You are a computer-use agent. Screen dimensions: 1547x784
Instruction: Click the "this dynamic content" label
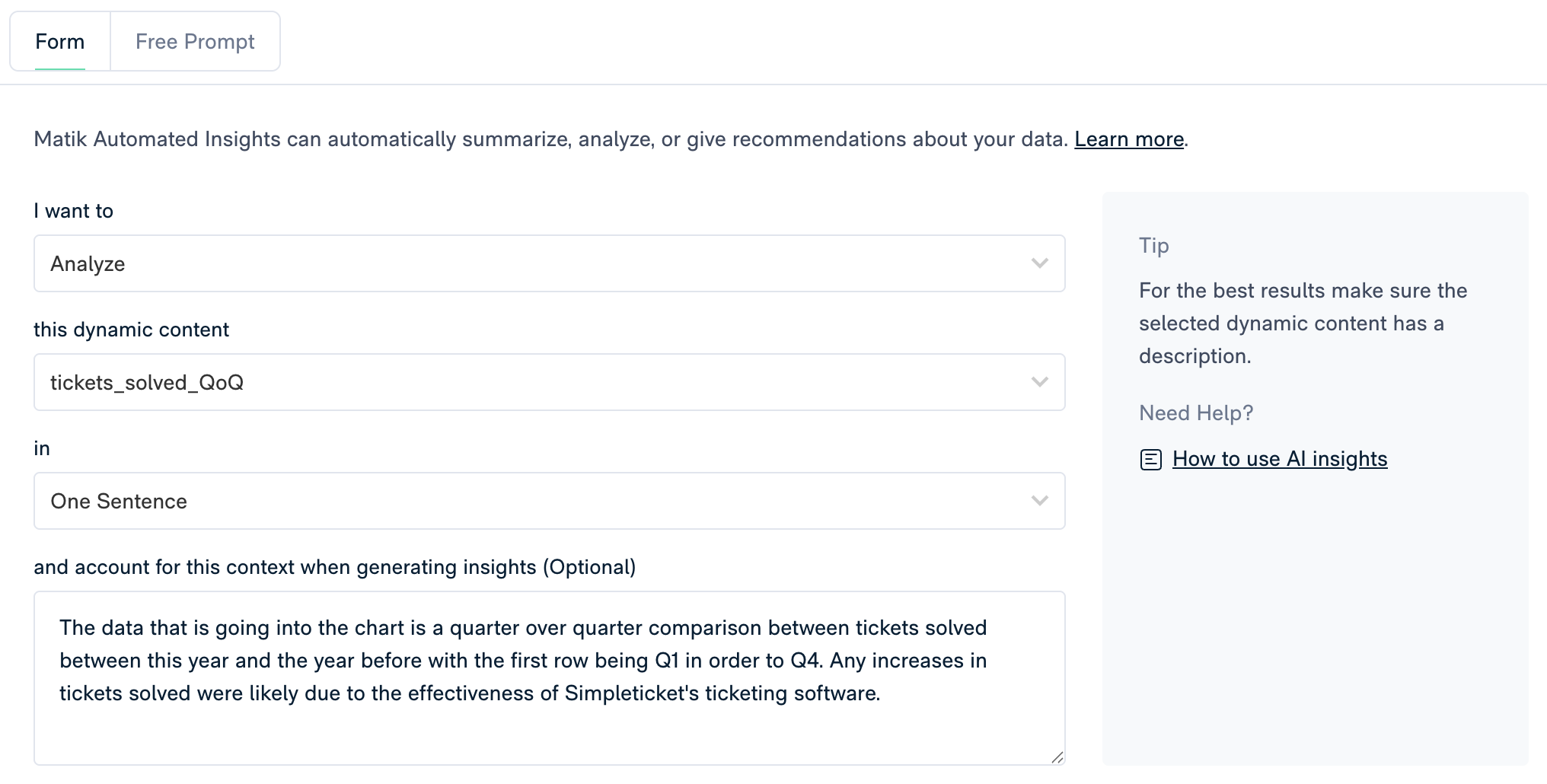coord(131,330)
